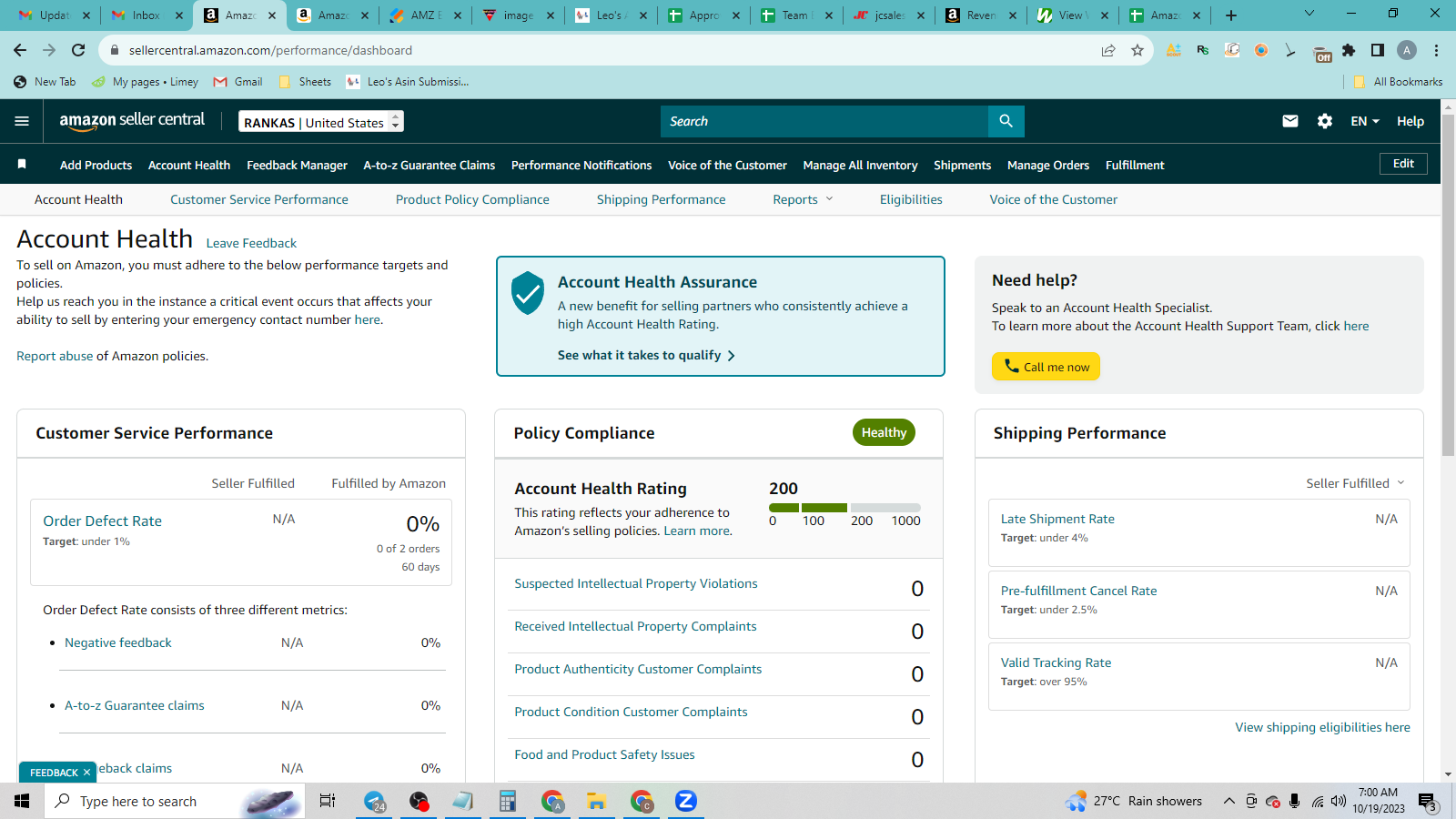Close the Inbox browser tab
1456x819 pixels.
[179, 15]
